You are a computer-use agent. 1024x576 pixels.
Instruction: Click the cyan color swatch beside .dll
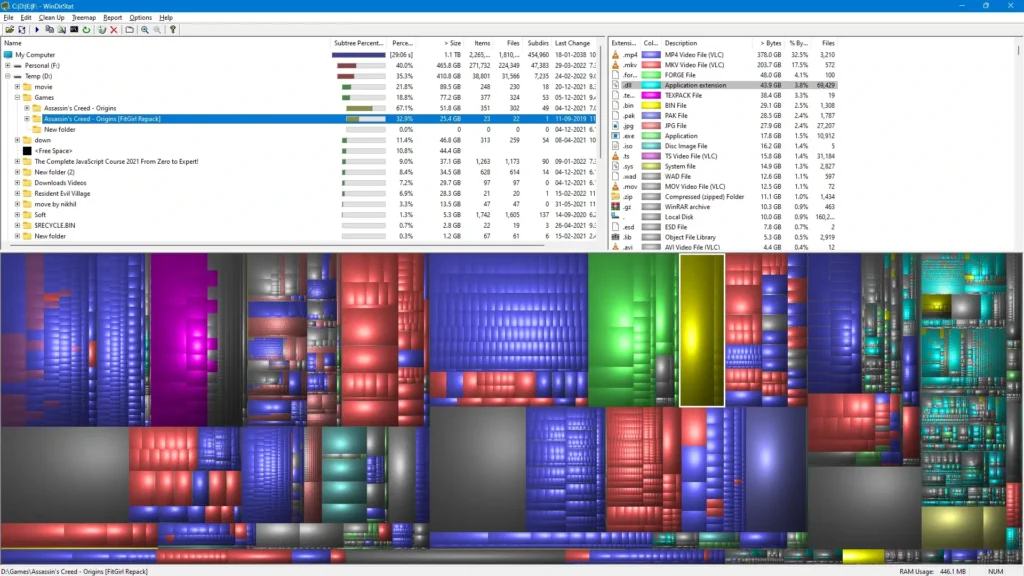(650, 86)
